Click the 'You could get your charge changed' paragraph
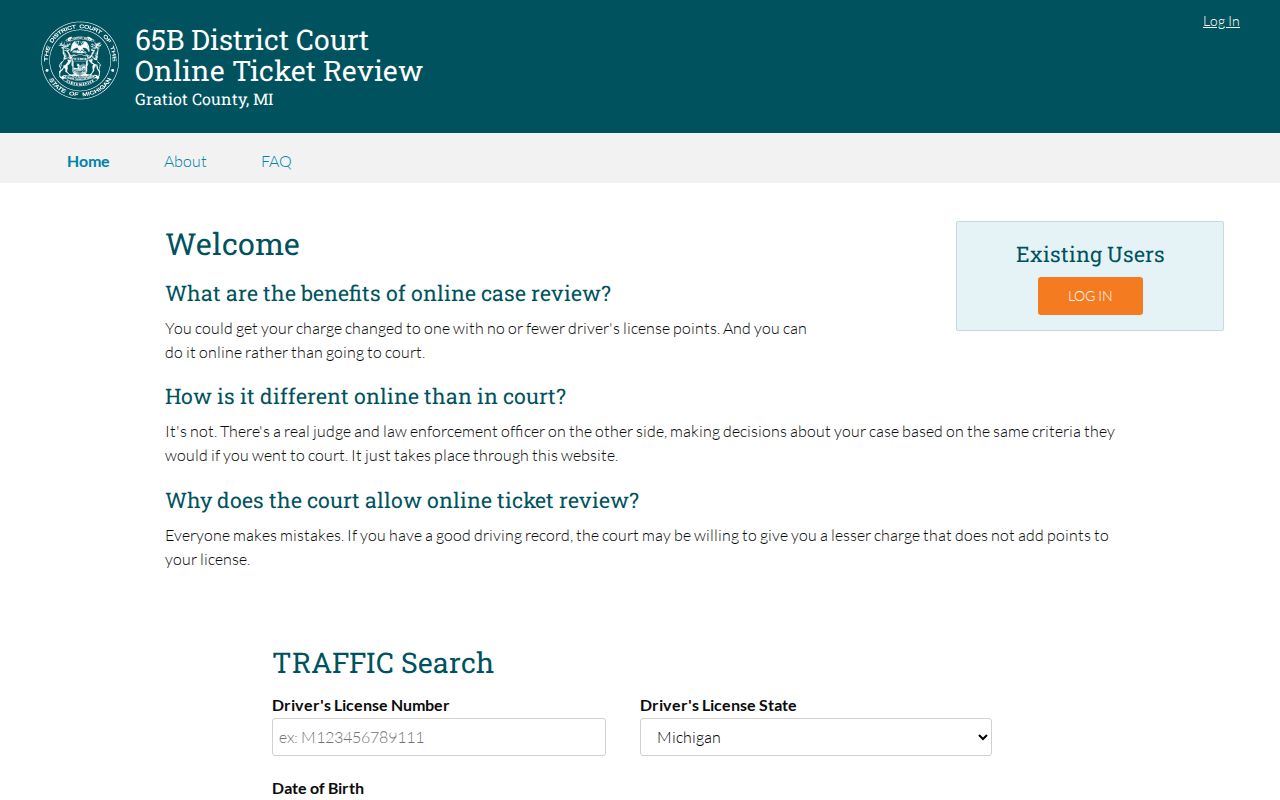The image size is (1280, 800). 486,340
